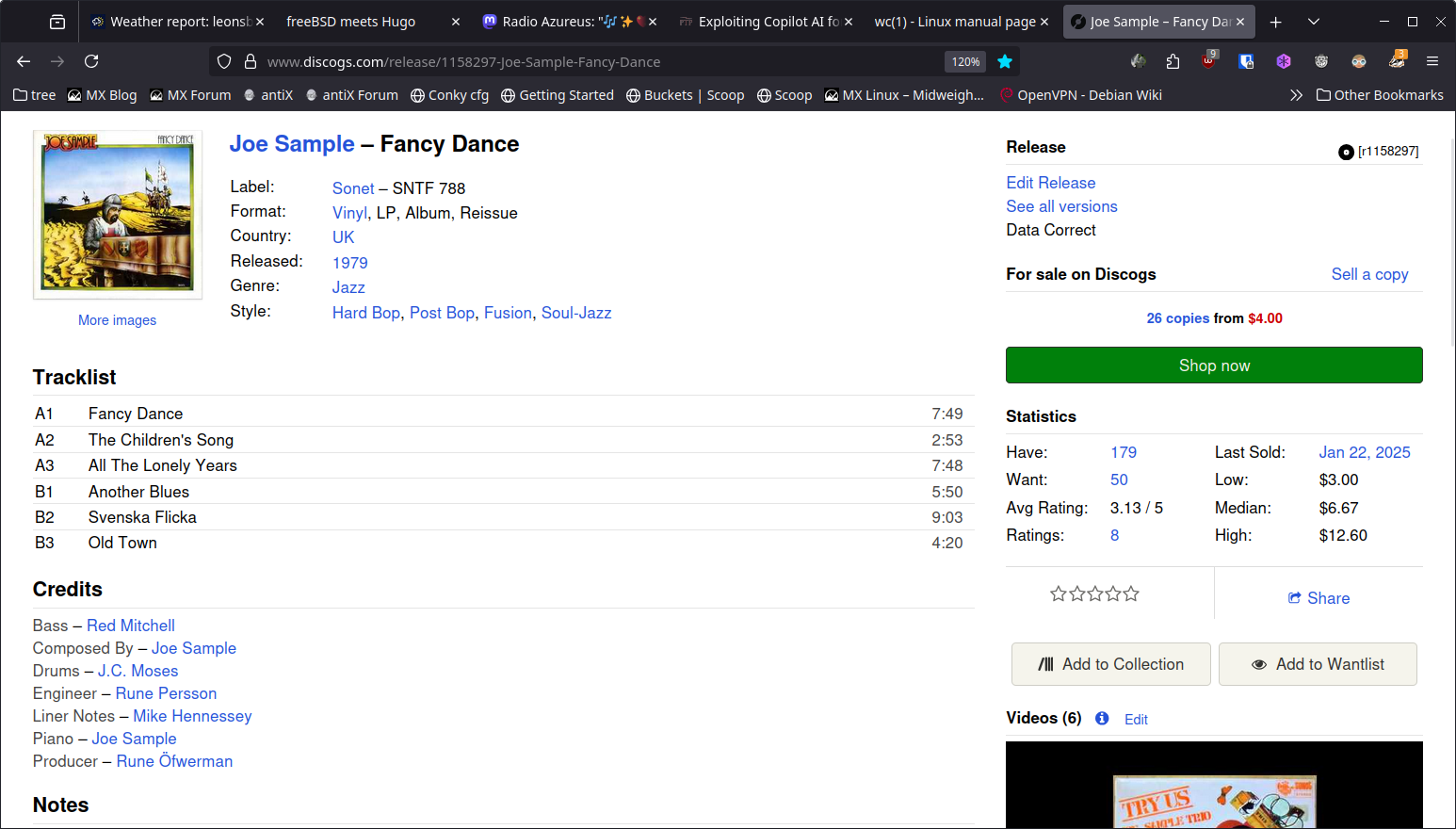1456x829 pixels.
Task: Show tracking protection shield info
Action: (x=224, y=61)
